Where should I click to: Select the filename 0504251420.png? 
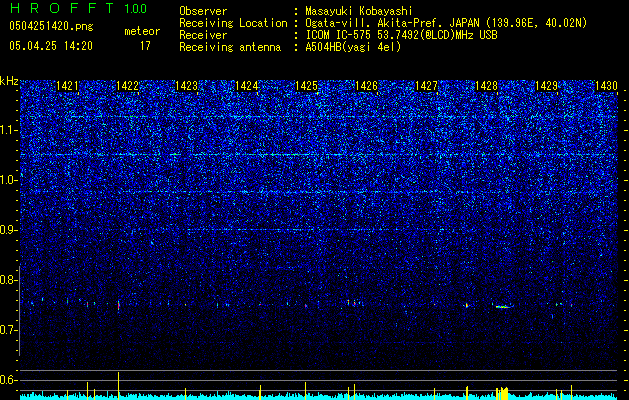pyautogui.click(x=51, y=26)
